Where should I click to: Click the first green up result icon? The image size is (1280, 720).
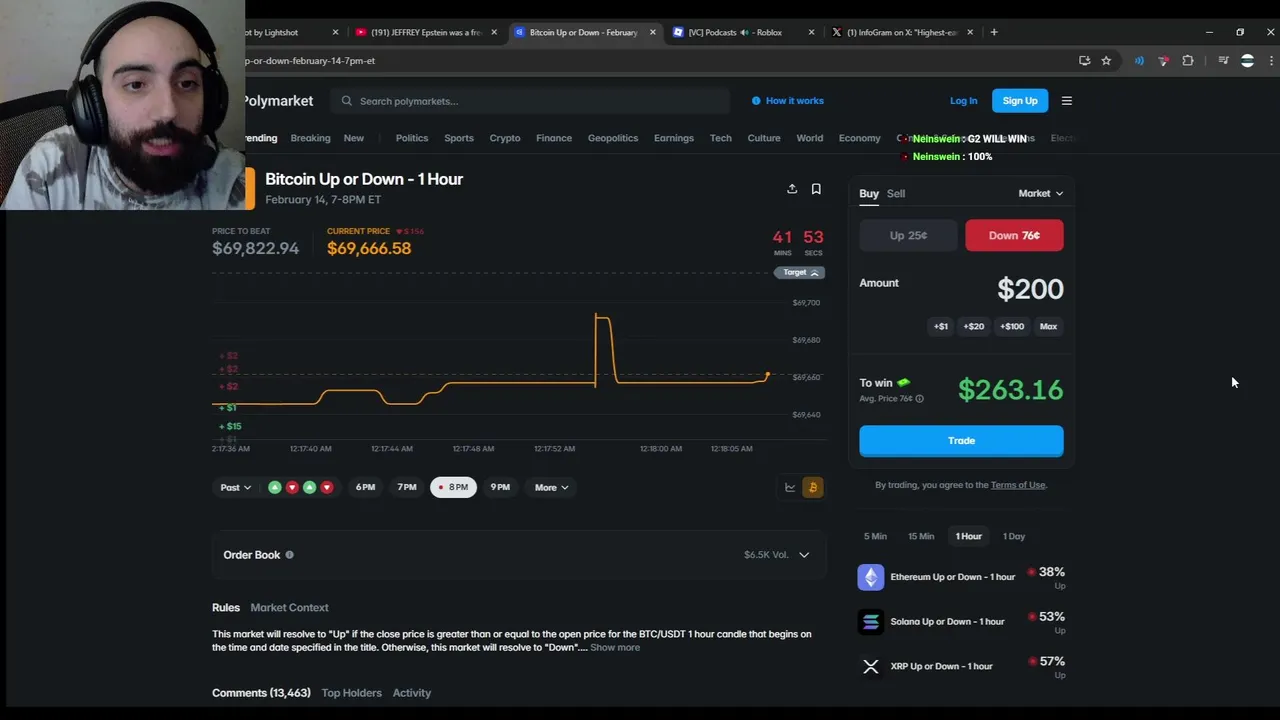point(275,487)
